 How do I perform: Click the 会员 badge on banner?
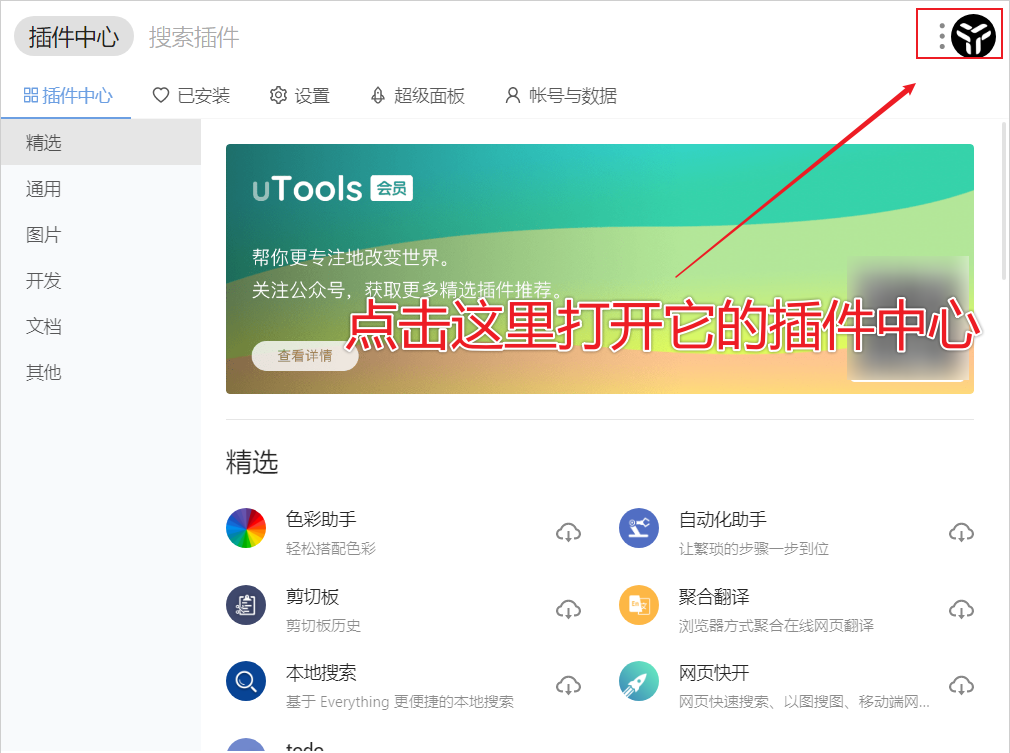(392, 188)
